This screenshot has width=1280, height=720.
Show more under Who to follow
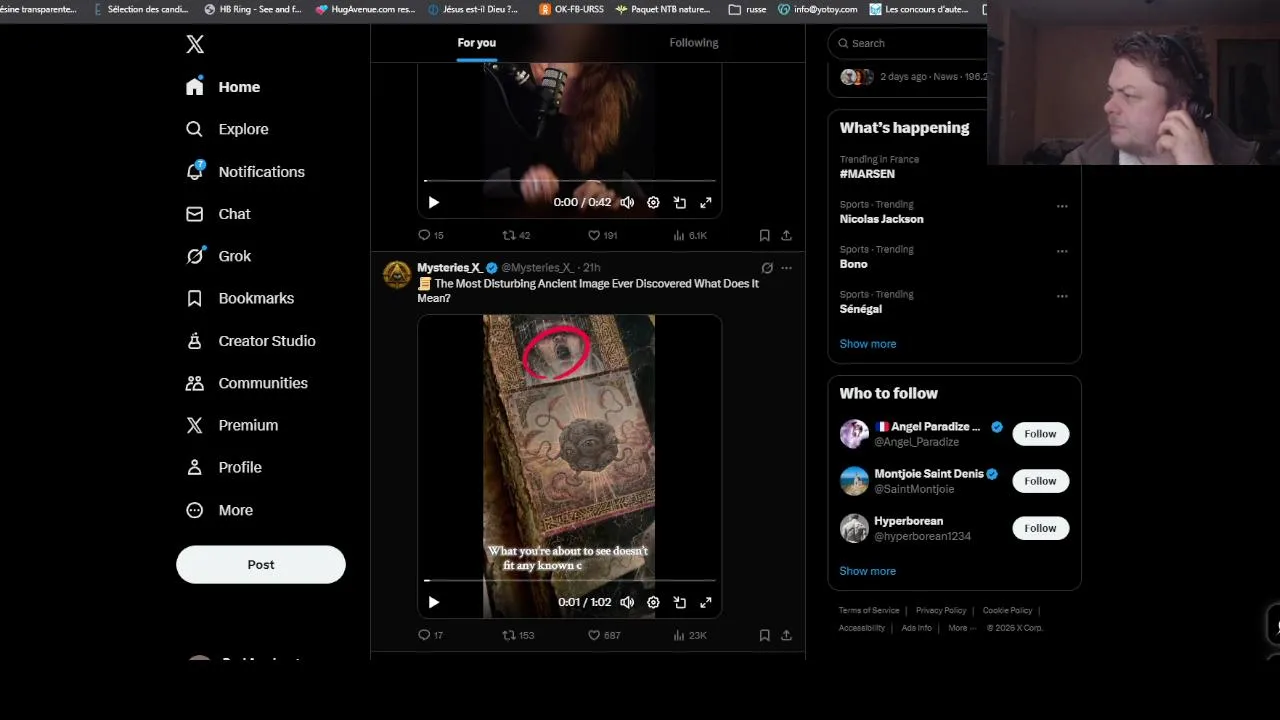pyautogui.click(x=868, y=571)
